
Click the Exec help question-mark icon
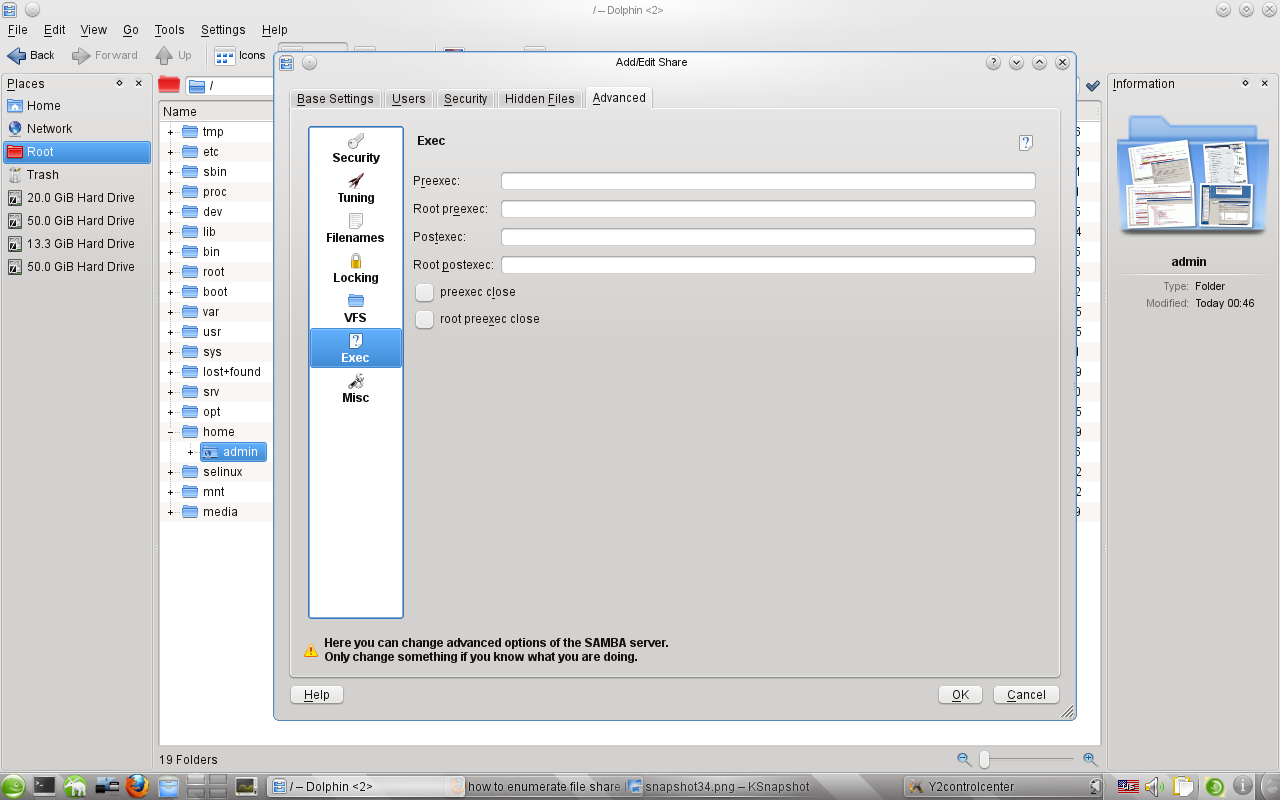click(1026, 143)
